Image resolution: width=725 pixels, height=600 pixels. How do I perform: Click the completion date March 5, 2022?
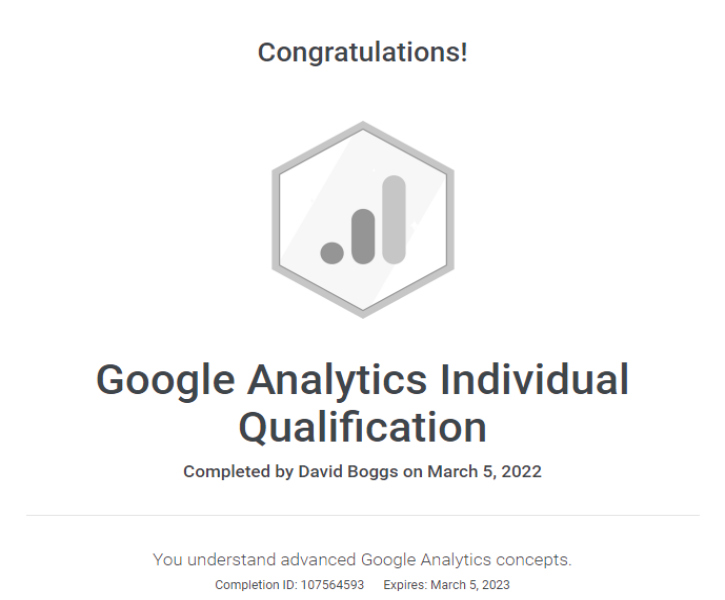(x=485, y=471)
